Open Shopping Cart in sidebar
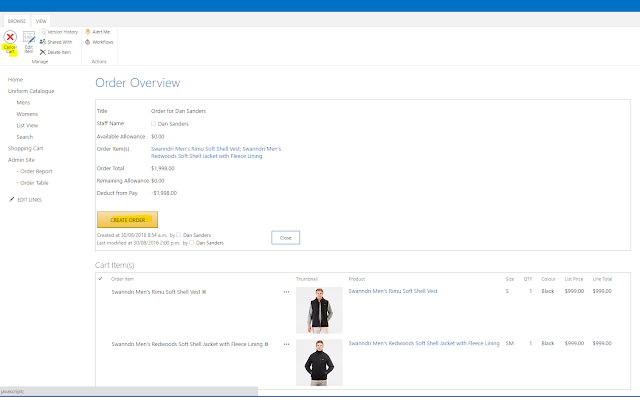This screenshot has height=397, width=640. [x=25, y=148]
